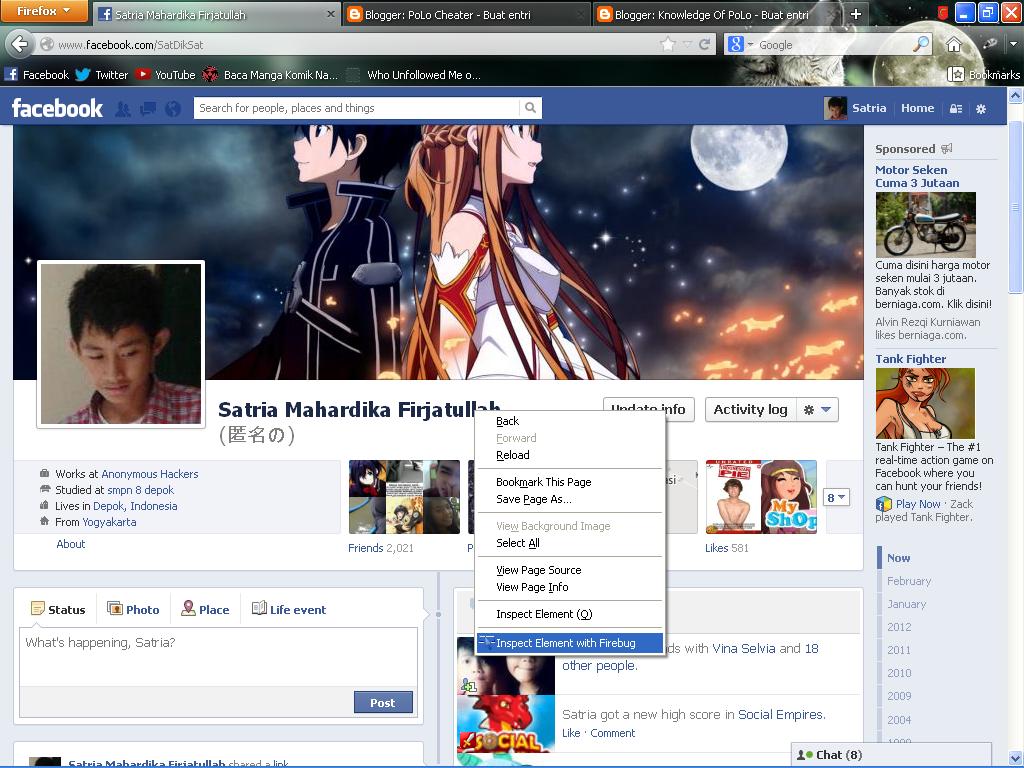Open the Friends photo thumbnail
The image size is (1024, 768).
coord(404,497)
